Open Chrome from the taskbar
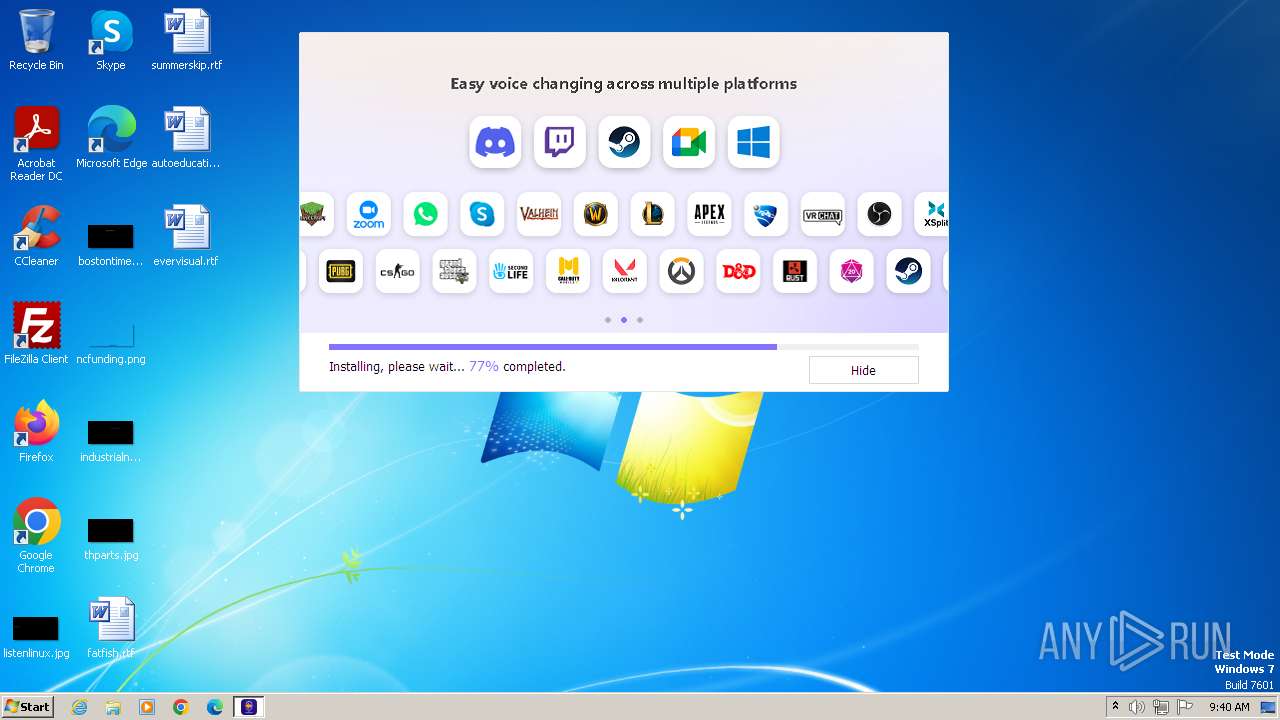1280x720 pixels. tap(181, 707)
